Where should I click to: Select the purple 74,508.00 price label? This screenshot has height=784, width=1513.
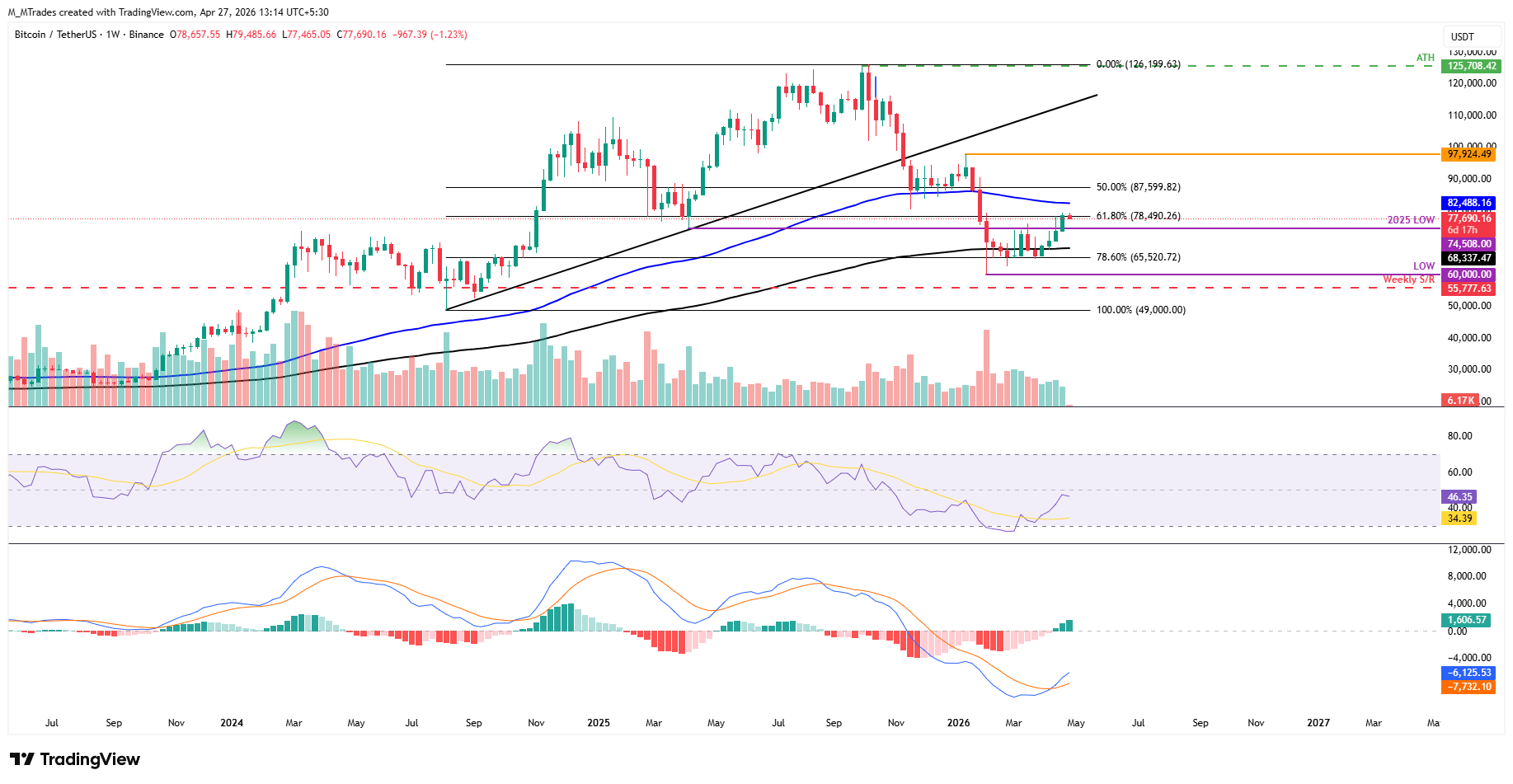click(1468, 244)
